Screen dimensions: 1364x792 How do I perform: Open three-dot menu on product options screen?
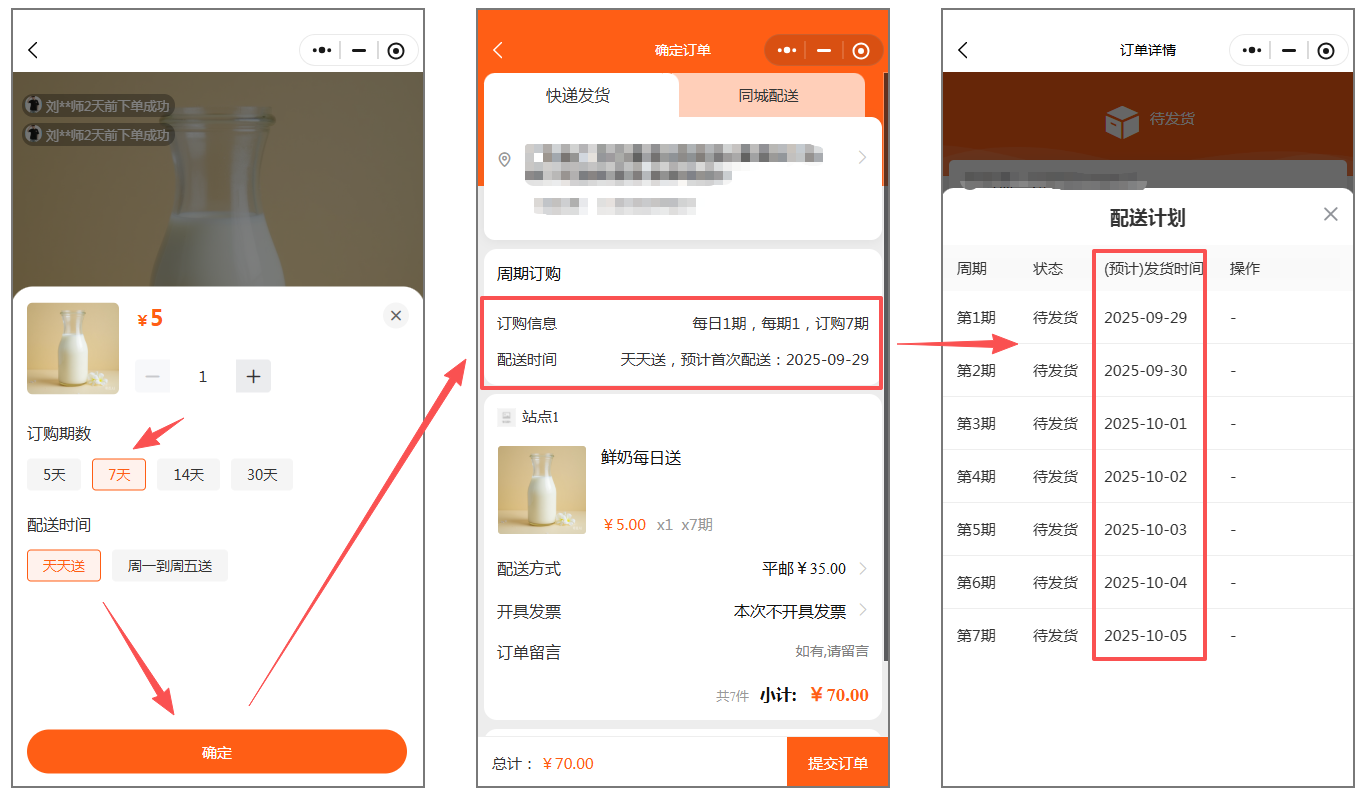pyautogui.click(x=321, y=50)
